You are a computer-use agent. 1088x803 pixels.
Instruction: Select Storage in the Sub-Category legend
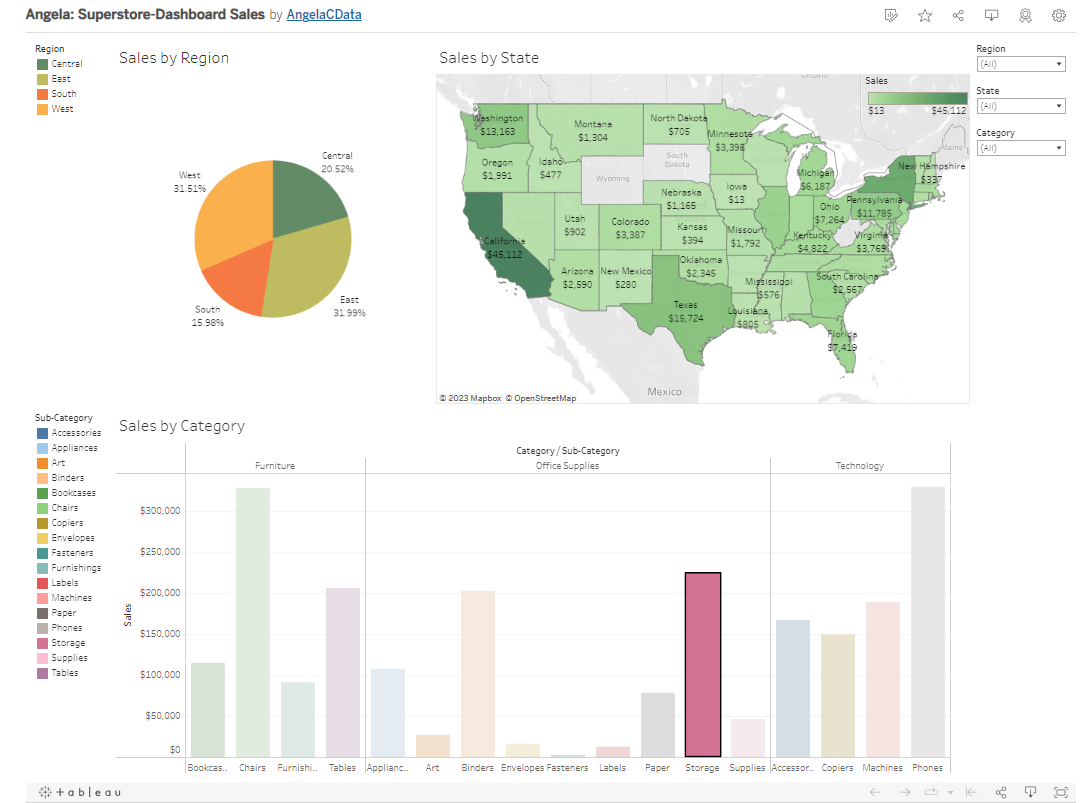point(43,643)
